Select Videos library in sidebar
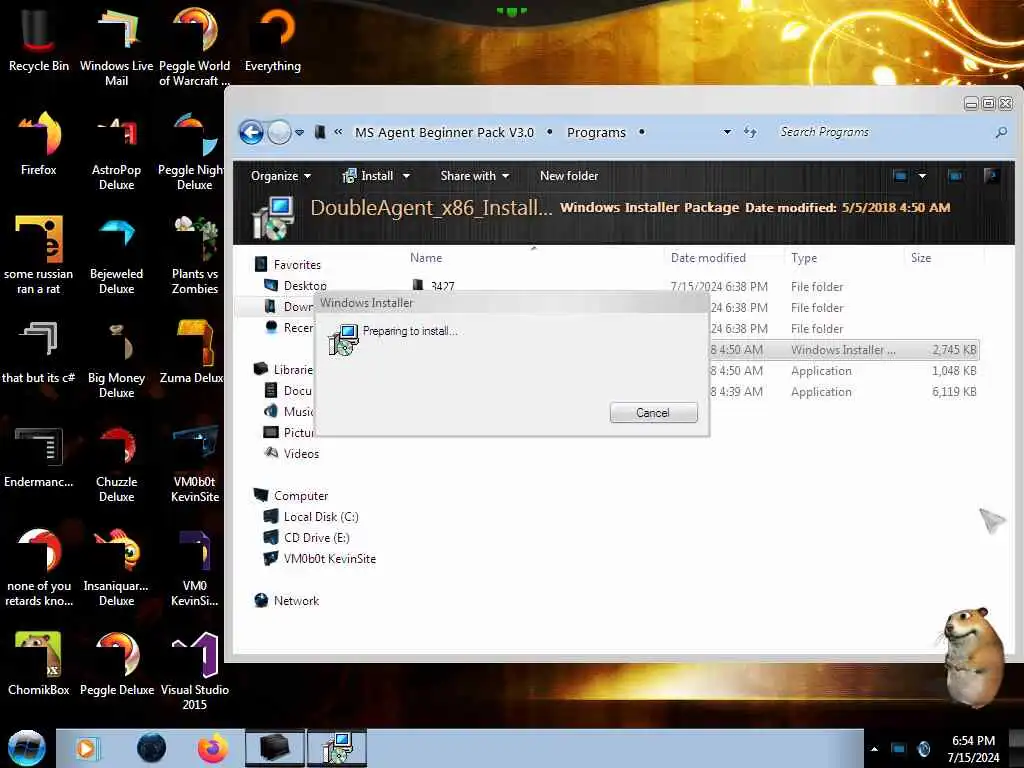 point(291,453)
